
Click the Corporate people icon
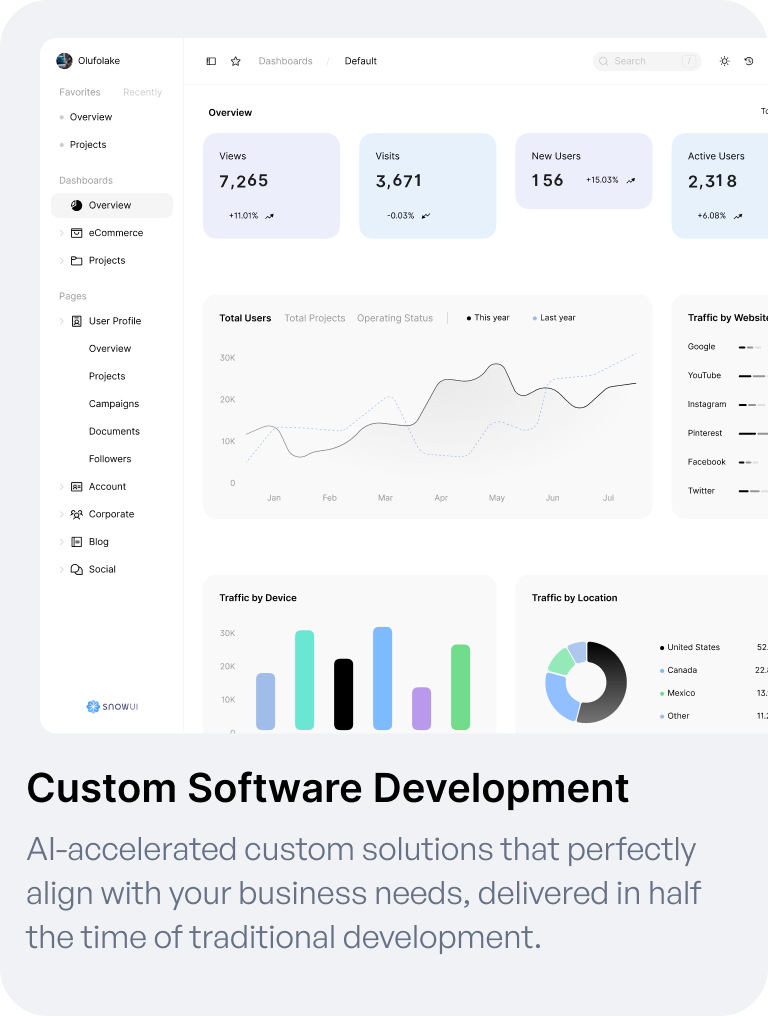pos(76,514)
